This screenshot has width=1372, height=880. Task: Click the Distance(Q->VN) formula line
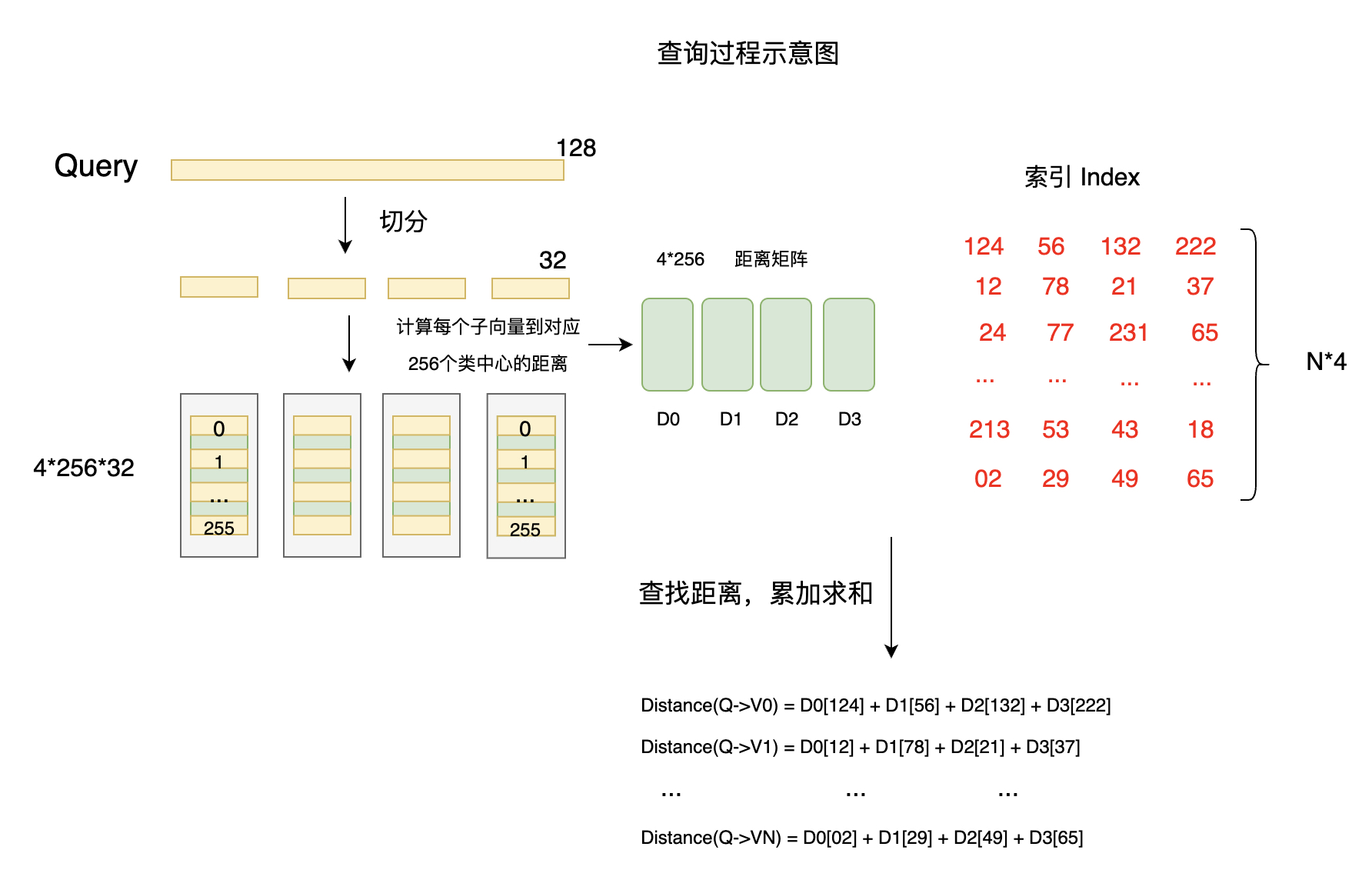click(862, 838)
